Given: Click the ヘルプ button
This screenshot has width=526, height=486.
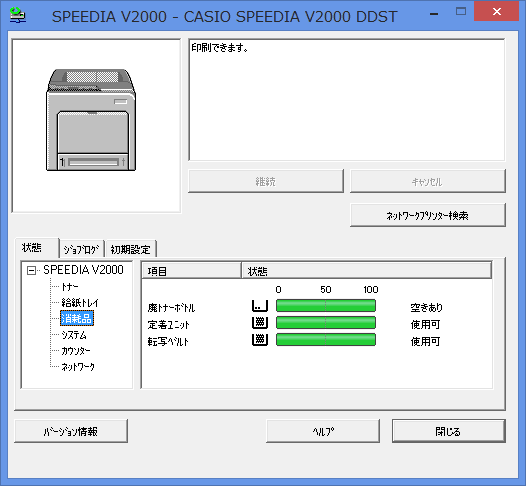Looking at the screenshot, I should (323, 431).
